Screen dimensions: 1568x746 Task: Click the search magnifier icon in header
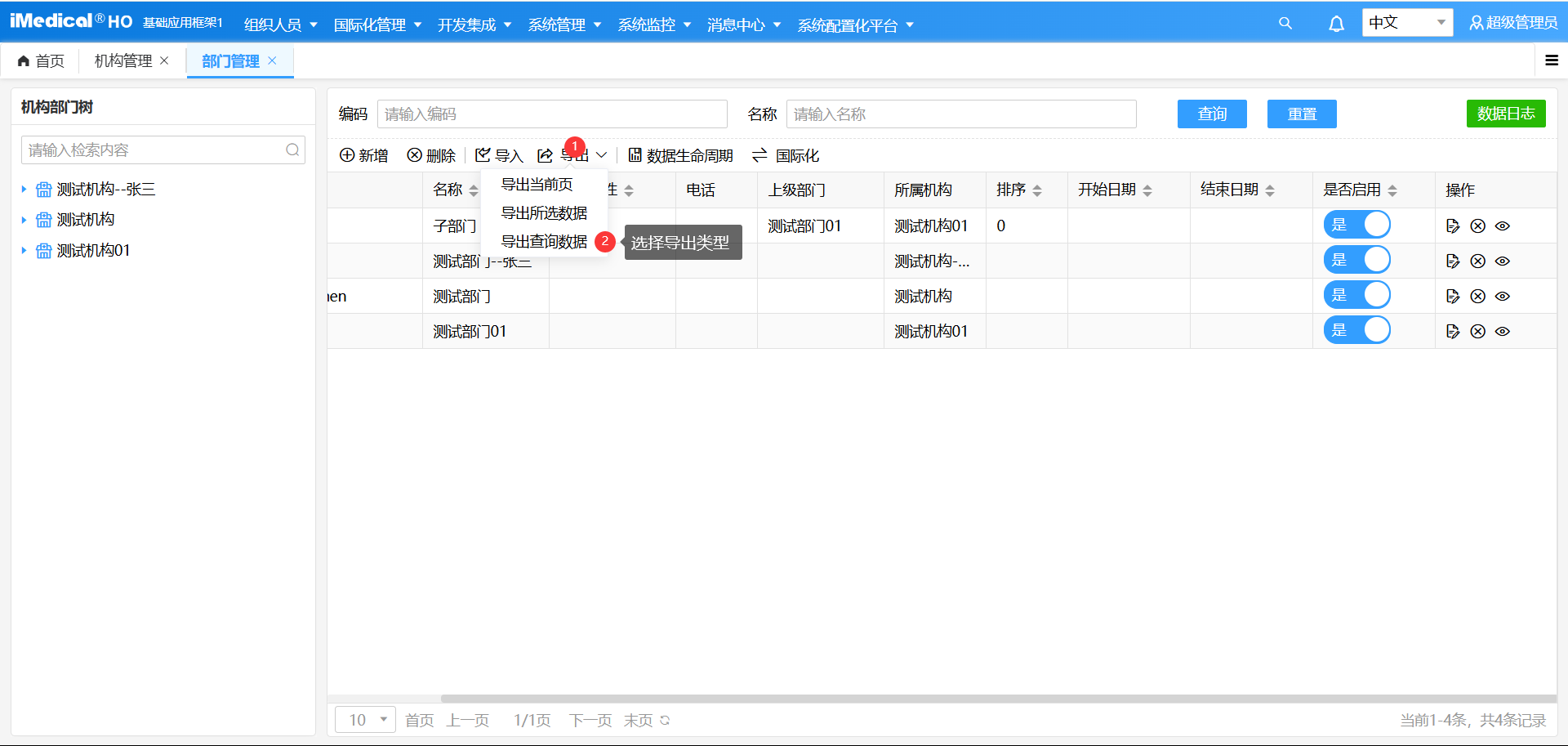click(x=1285, y=24)
